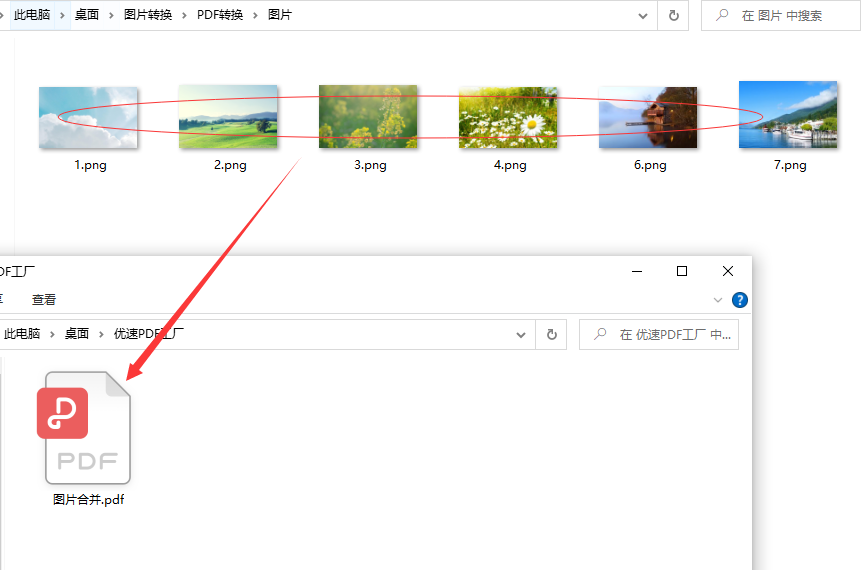
Task: Click the 2.png file name
Action: [230, 165]
